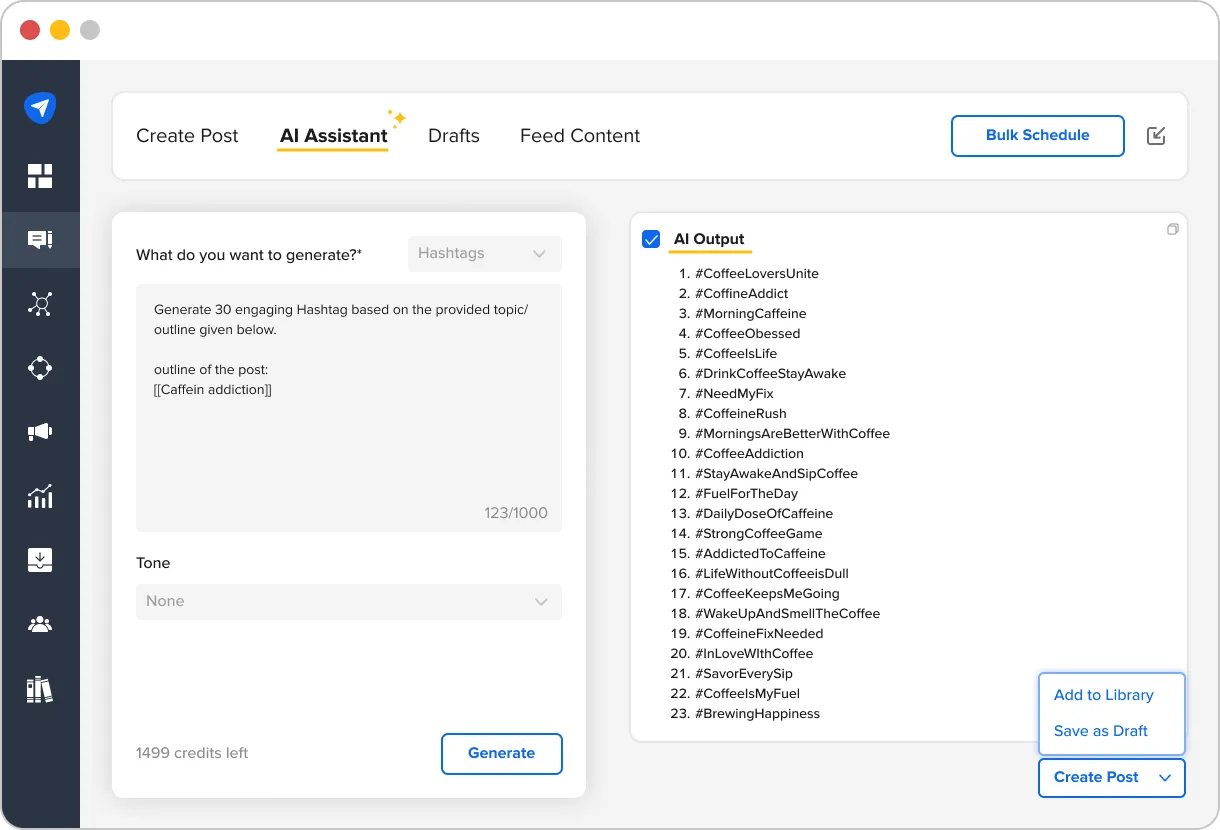Click the 123/1000 character counter

tap(516, 513)
